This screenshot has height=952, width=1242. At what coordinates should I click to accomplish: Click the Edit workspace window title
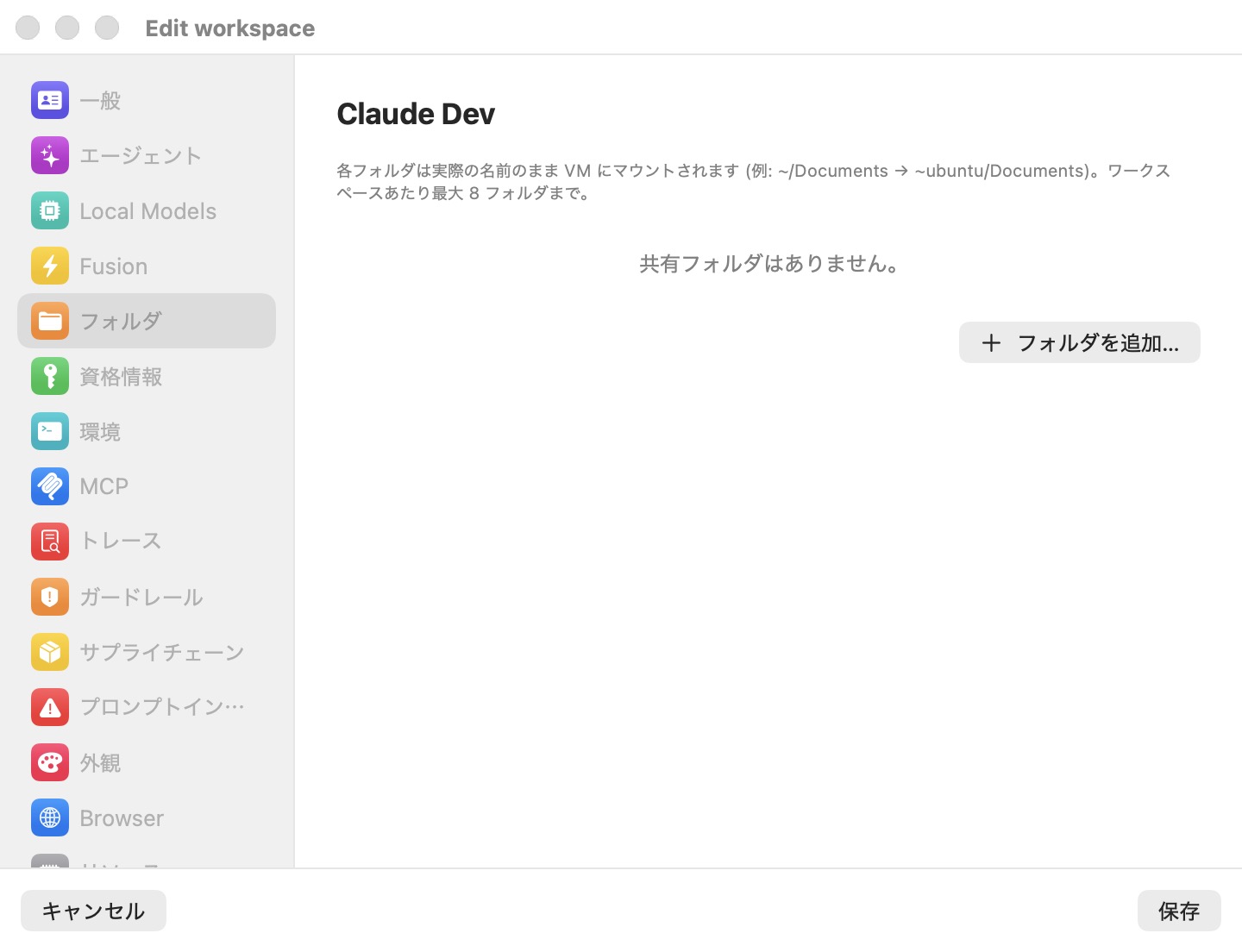230,28
